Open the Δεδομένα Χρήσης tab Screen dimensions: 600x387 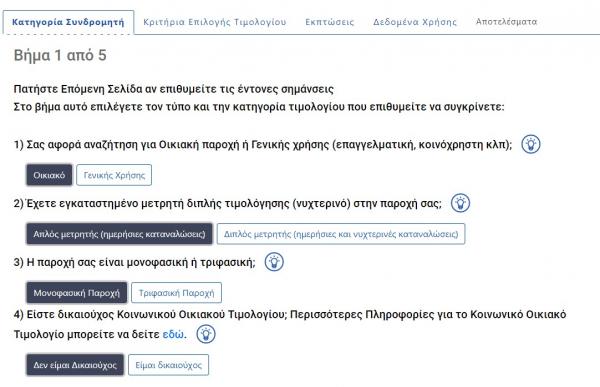415,22
